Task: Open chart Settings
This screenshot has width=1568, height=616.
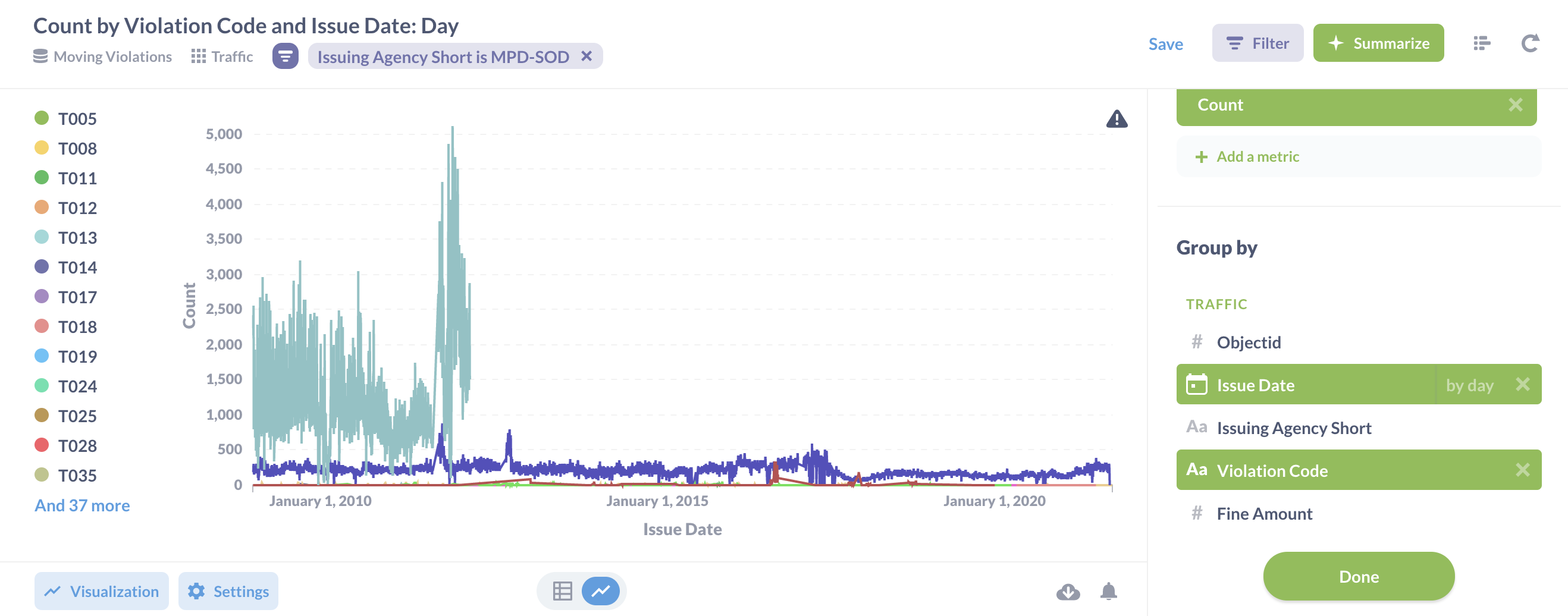Action: click(228, 591)
